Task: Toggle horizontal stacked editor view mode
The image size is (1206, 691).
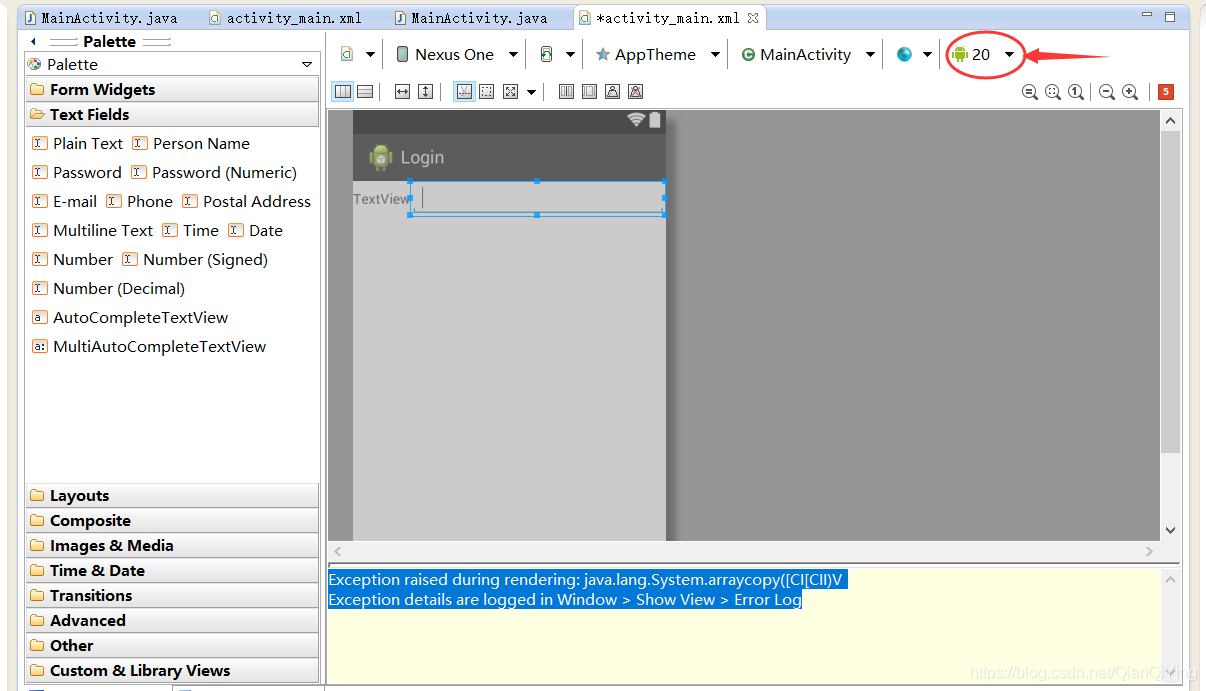Action: coord(365,91)
